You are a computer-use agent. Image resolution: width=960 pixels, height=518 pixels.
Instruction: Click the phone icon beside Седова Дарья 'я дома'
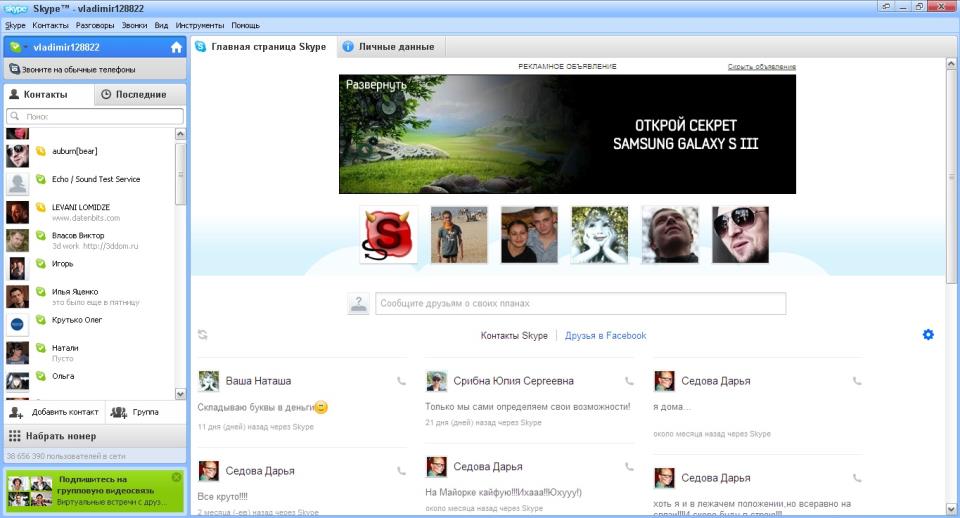pos(857,381)
